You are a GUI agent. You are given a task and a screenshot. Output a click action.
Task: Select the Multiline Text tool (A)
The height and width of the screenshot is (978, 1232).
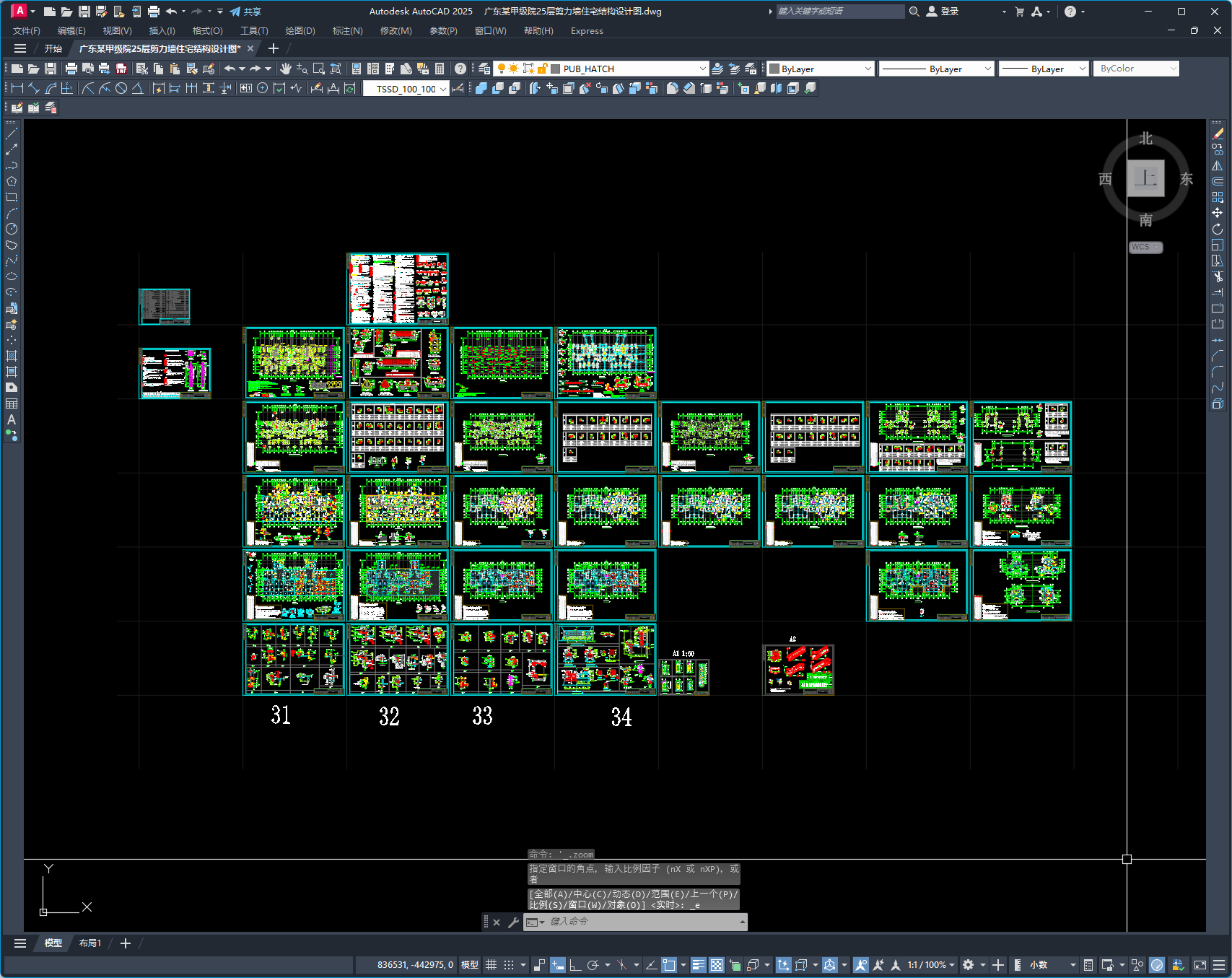click(x=12, y=419)
